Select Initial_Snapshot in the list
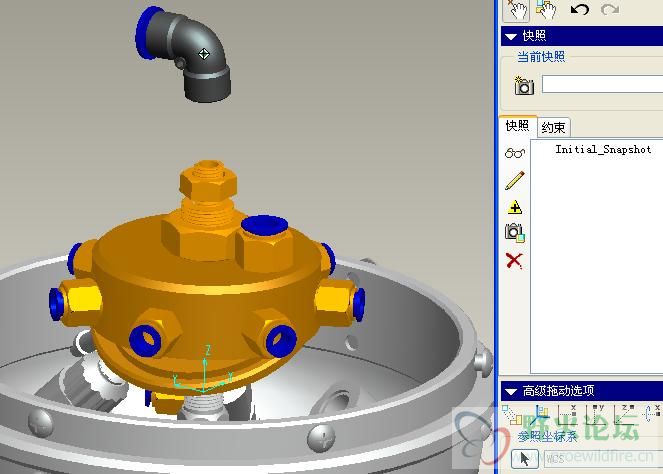 point(603,149)
